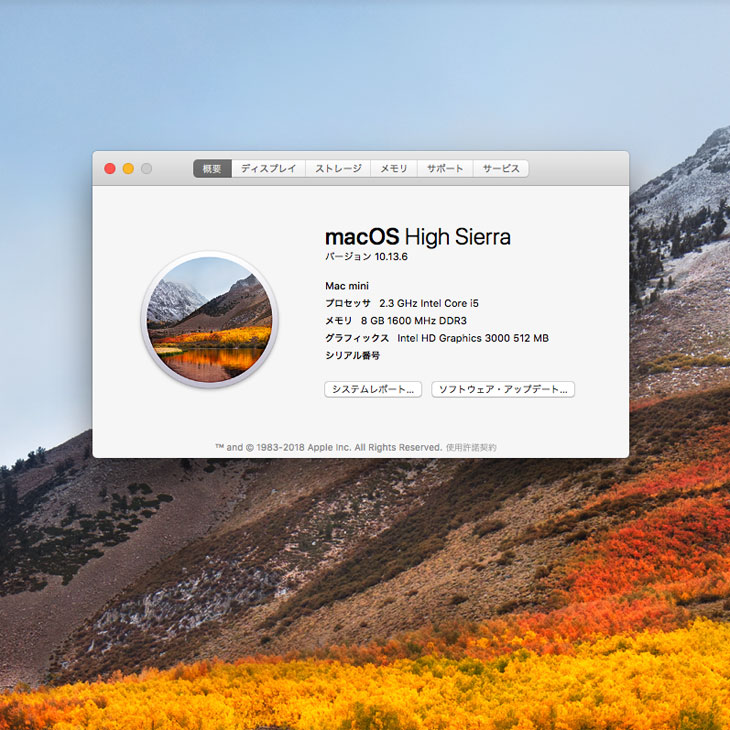730x730 pixels.
Task: Select the 概要 tab
Action: (212, 169)
